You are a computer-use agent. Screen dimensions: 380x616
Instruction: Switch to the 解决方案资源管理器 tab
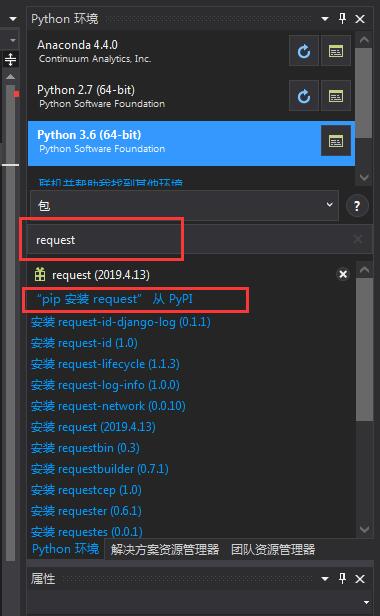(x=165, y=550)
